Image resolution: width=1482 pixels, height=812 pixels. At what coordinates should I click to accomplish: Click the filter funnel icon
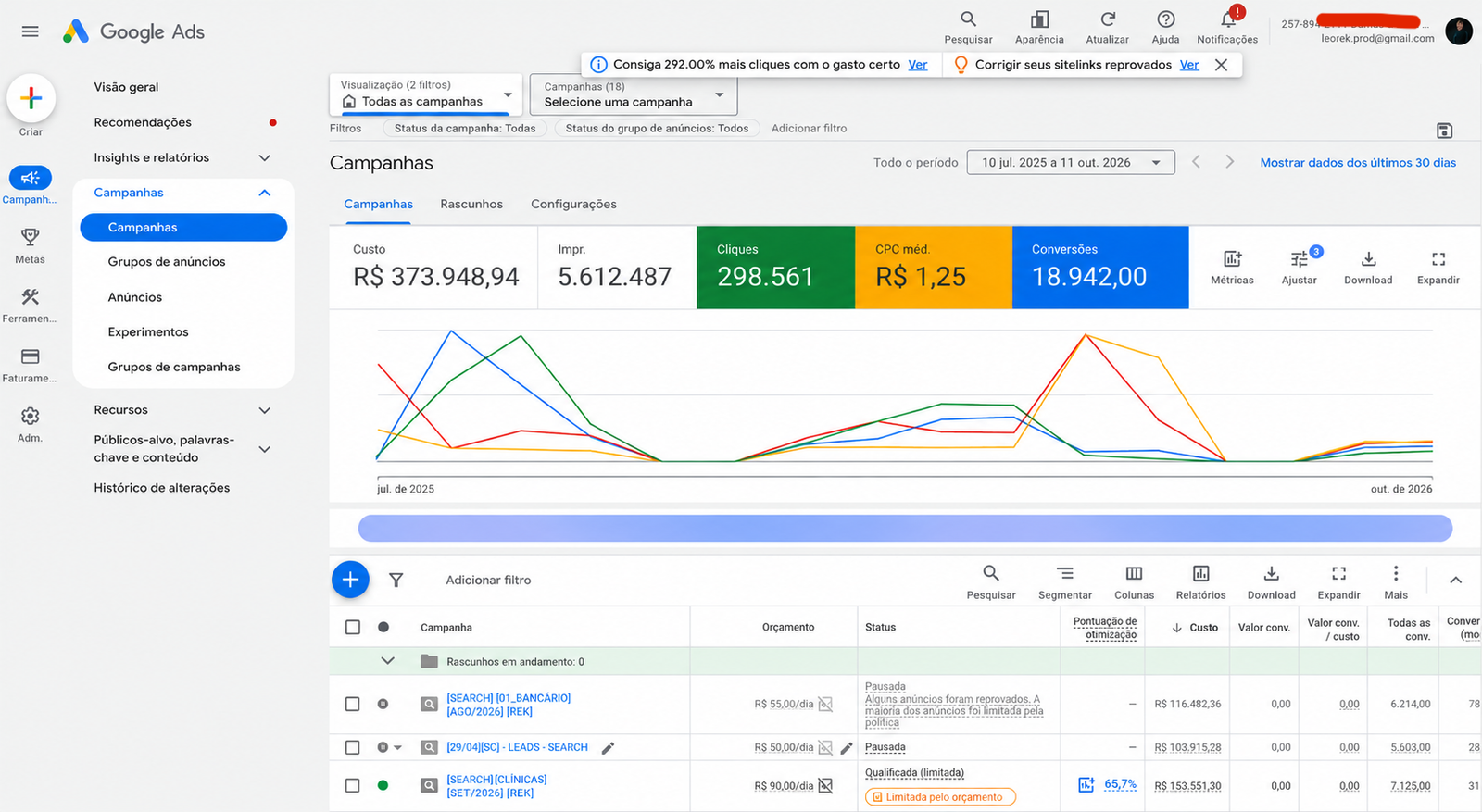(396, 580)
